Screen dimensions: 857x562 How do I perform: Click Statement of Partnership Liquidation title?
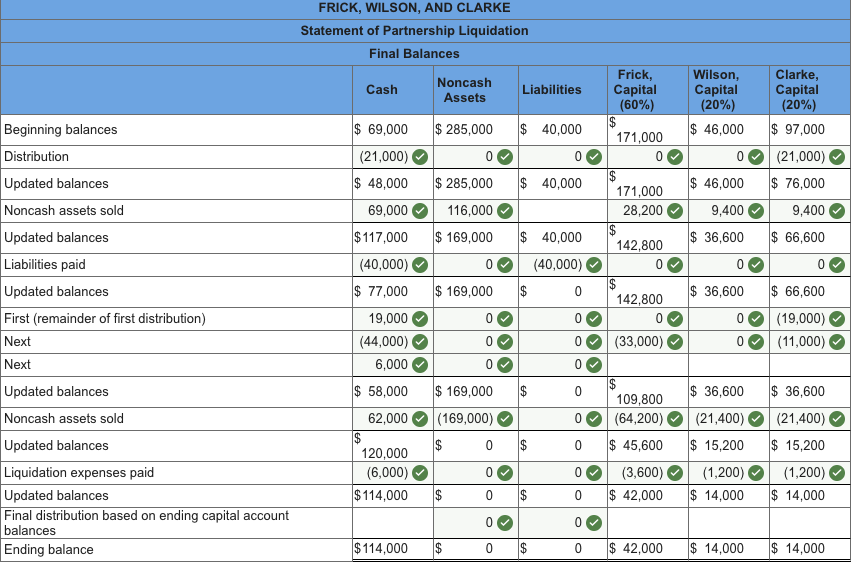point(414,31)
